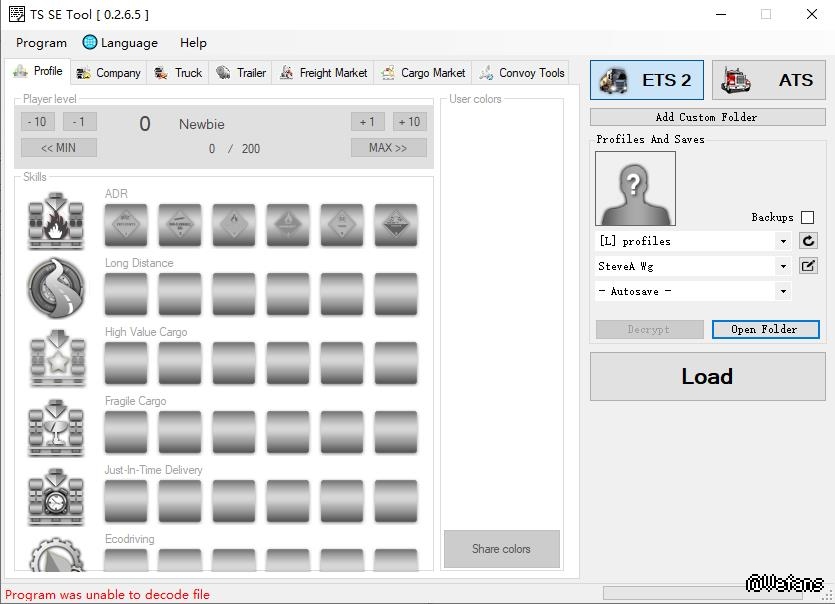Click the High Value Cargo skill icon
The image size is (835, 604).
[x=58, y=358]
